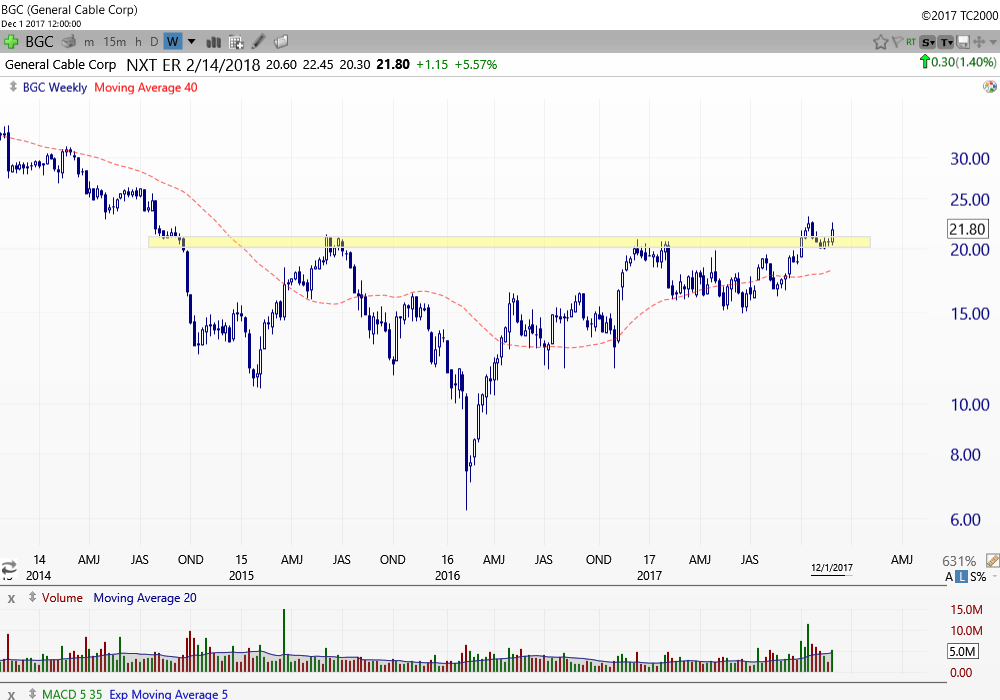Click the Volume indicator label
1000x700 pixels.
click(x=62, y=598)
